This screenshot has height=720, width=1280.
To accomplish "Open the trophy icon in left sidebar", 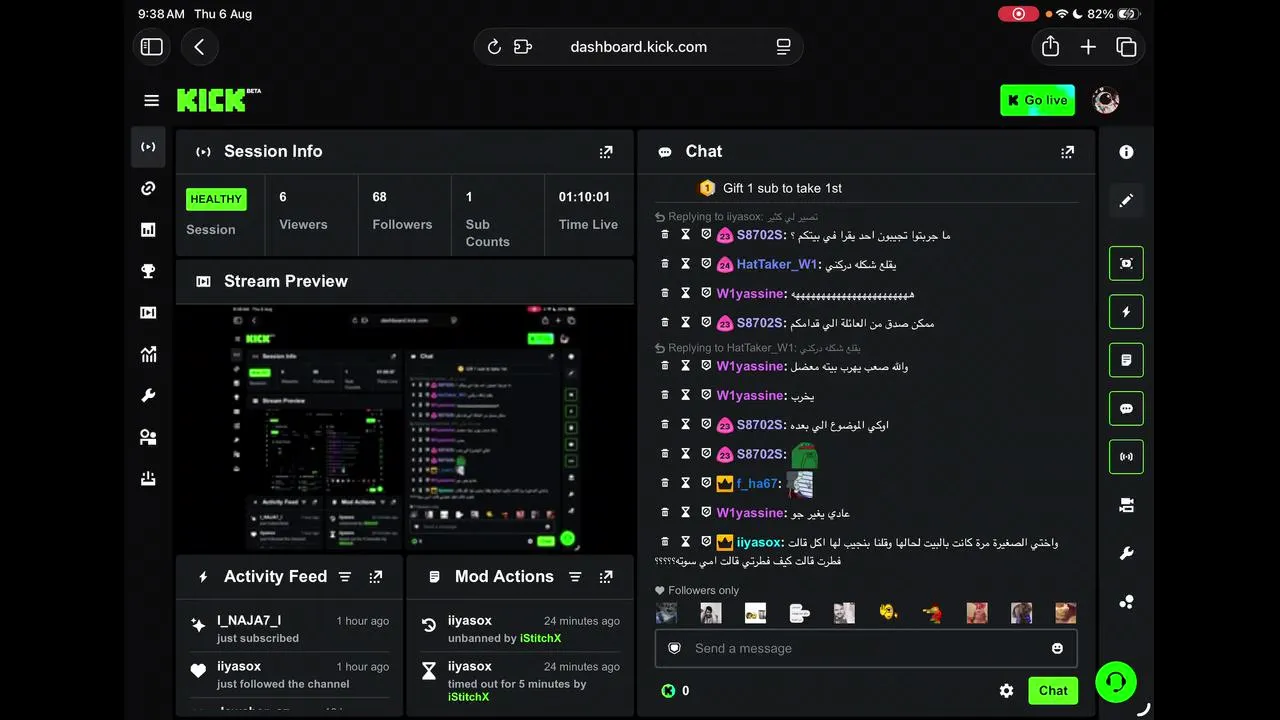I will (x=148, y=271).
